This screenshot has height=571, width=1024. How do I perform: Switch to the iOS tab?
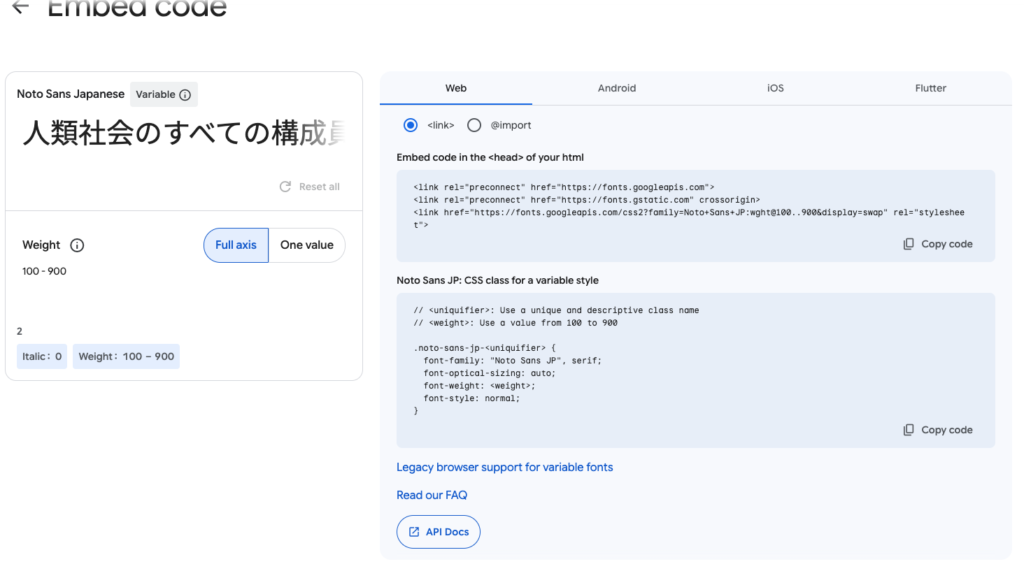coord(775,88)
